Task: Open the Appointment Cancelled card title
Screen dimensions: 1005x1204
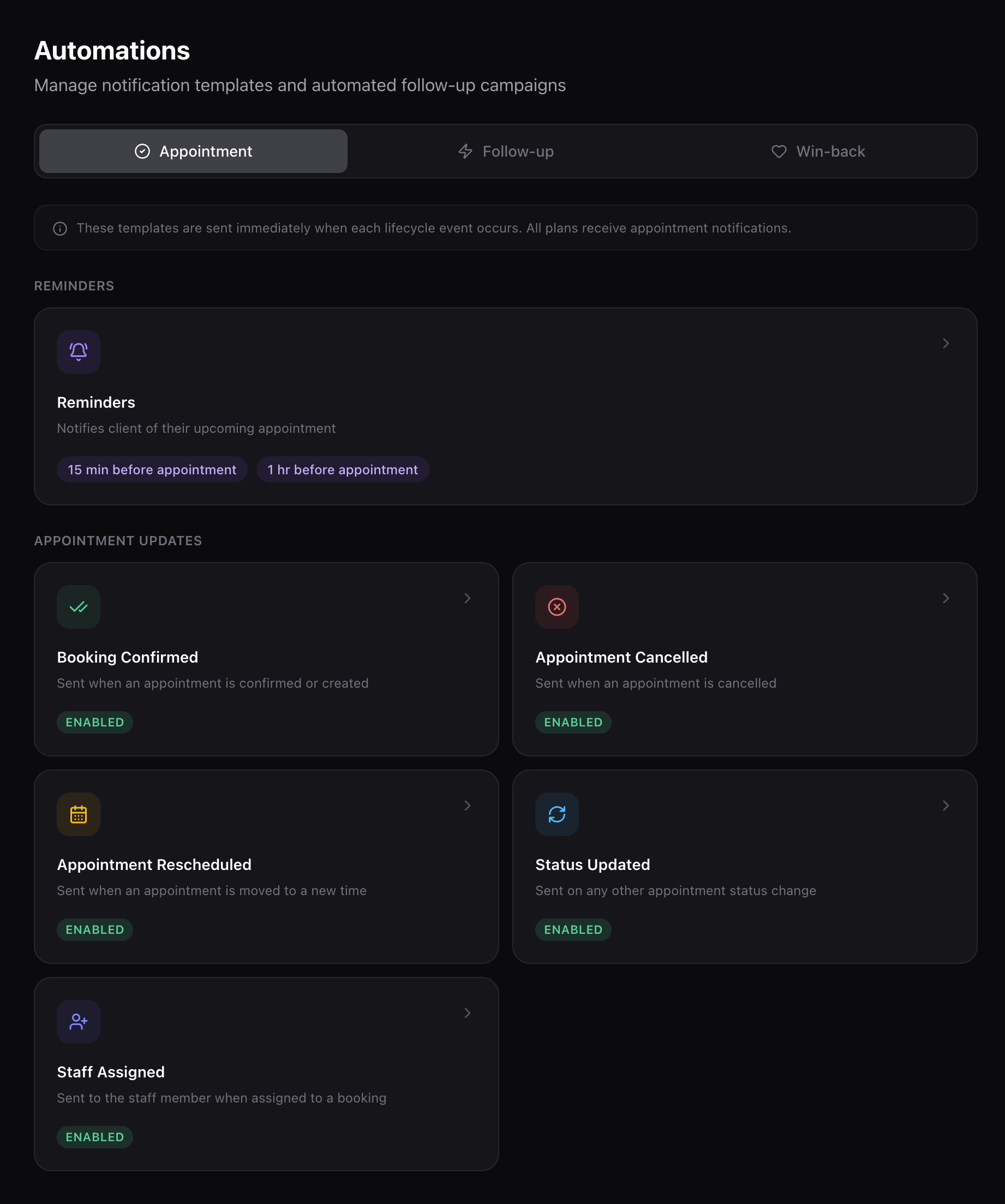Action: [621, 657]
